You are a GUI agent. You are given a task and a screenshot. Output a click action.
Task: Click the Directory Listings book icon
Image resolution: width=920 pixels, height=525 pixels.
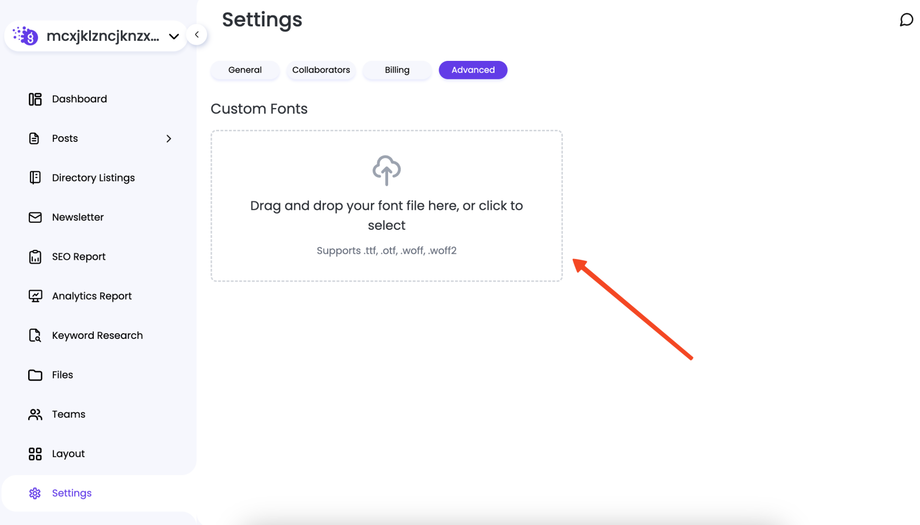tap(35, 178)
